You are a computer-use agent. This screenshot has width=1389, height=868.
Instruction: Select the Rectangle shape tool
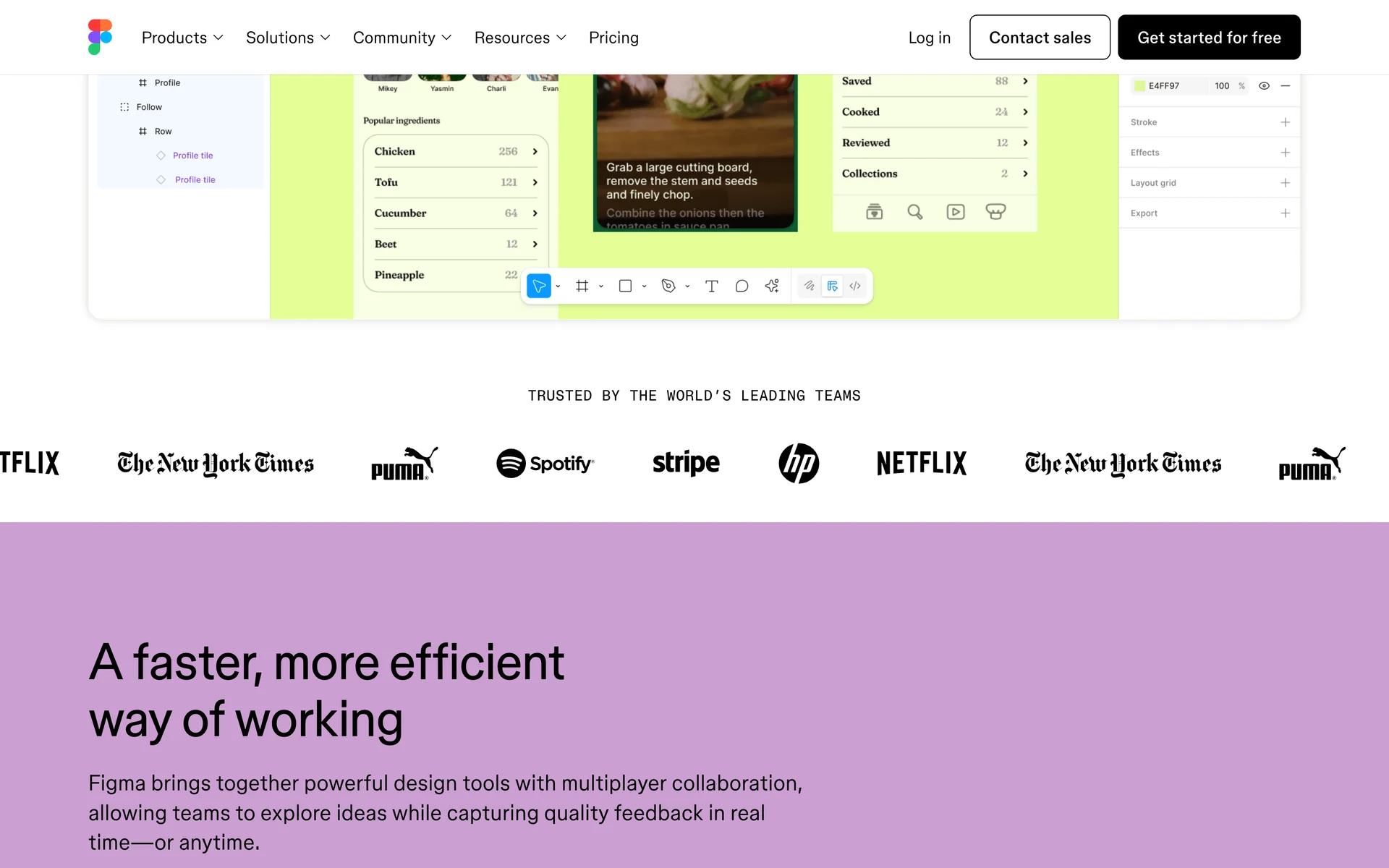625,286
